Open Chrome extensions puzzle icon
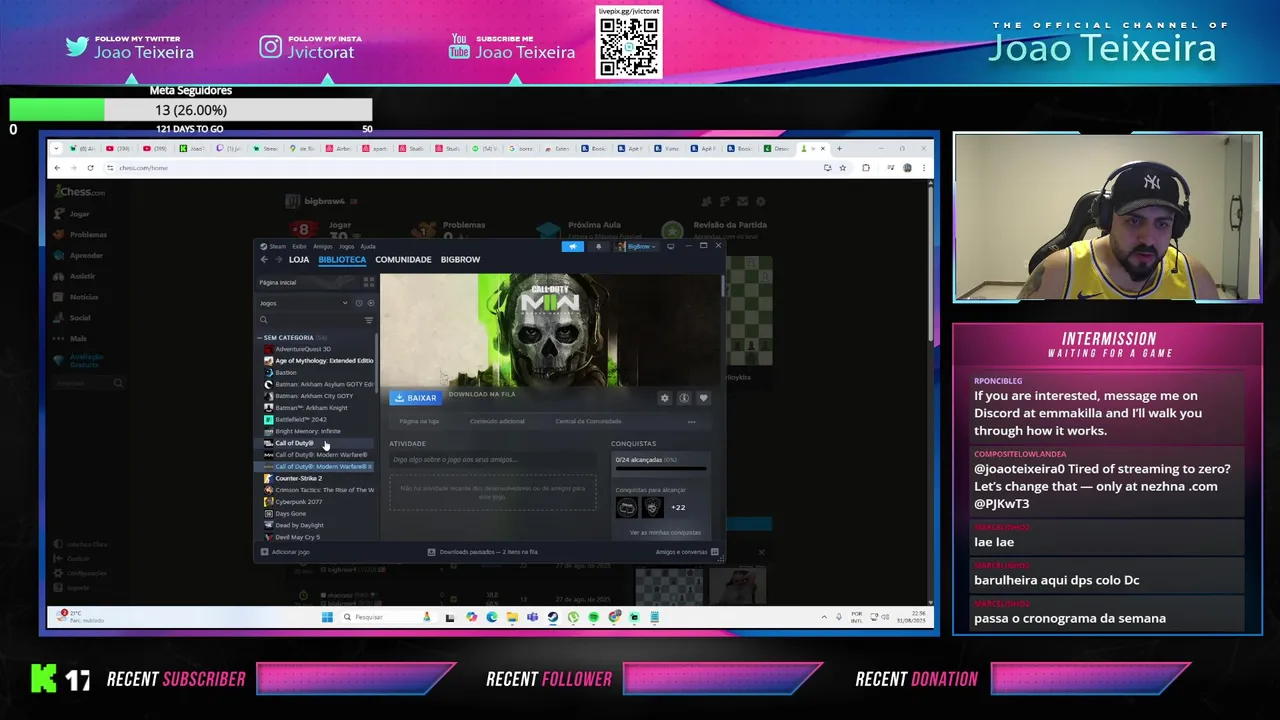This screenshot has width=1280, height=720. point(866,168)
